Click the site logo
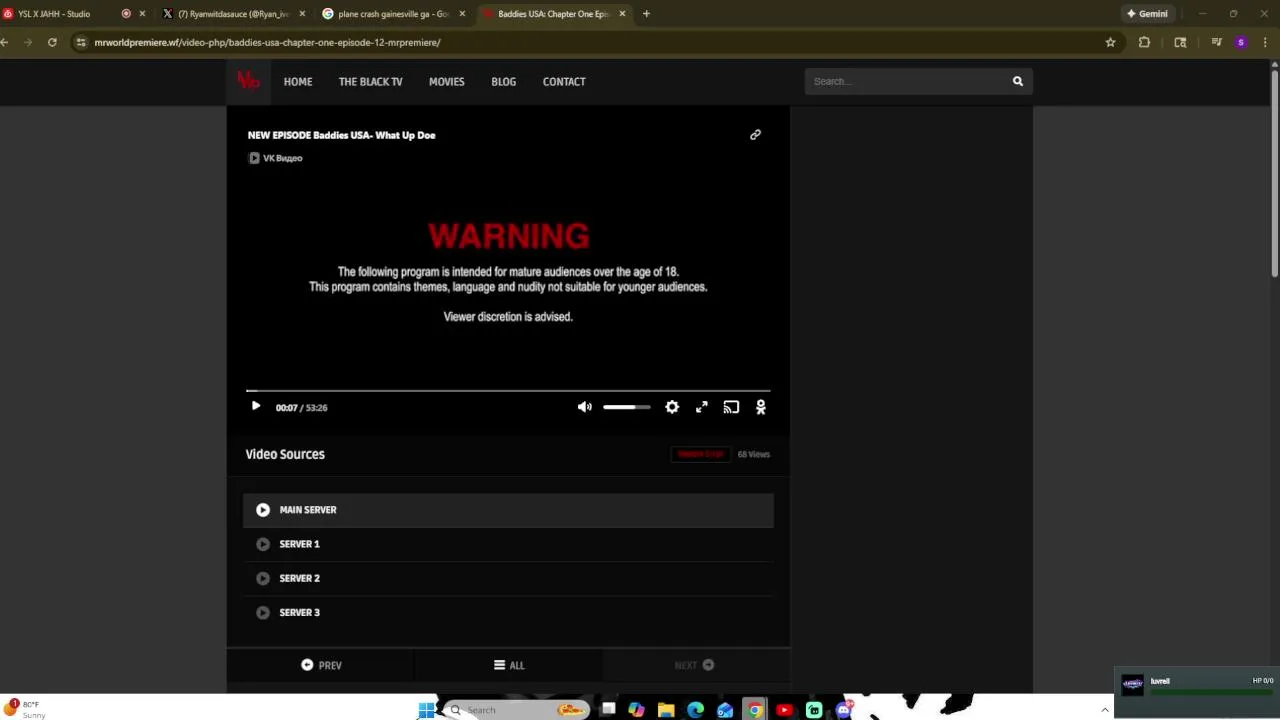The width and height of the screenshot is (1280, 720). click(248, 81)
